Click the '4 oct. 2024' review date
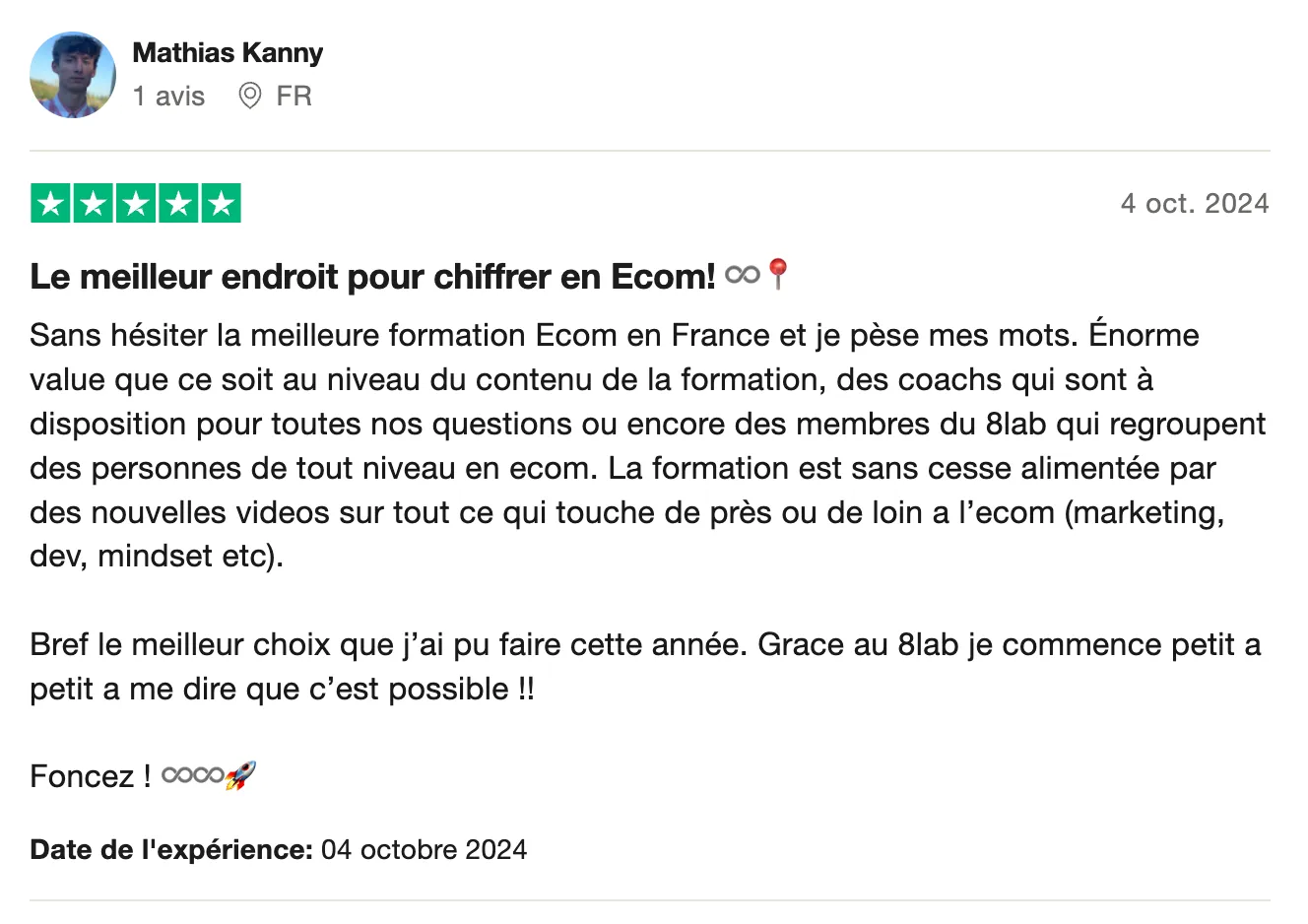Screen dimensions: 1308x924 point(1195,203)
